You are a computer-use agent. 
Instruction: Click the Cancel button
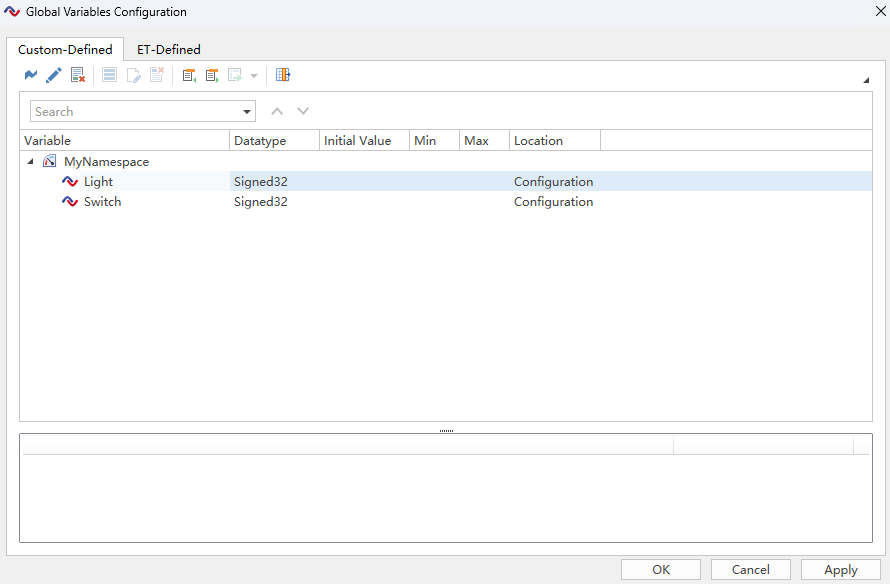pos(750,569)
